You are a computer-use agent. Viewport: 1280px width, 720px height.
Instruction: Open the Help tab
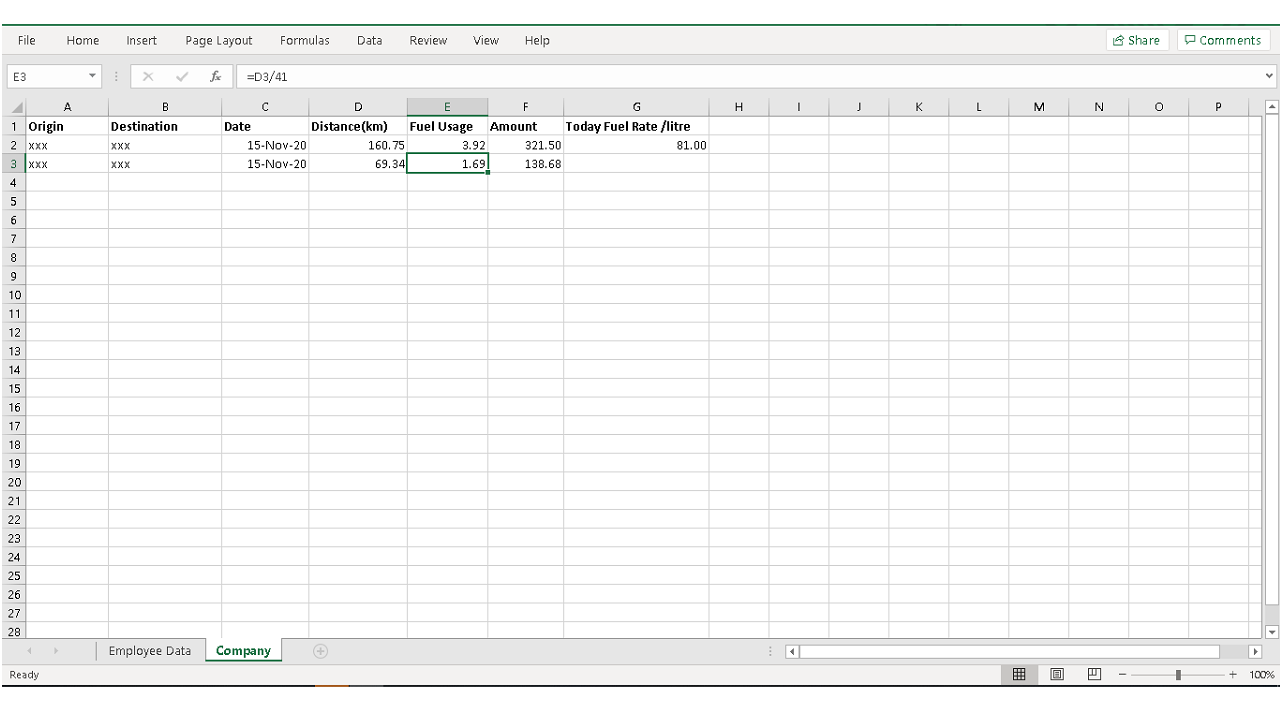click(x=537, y=40)
